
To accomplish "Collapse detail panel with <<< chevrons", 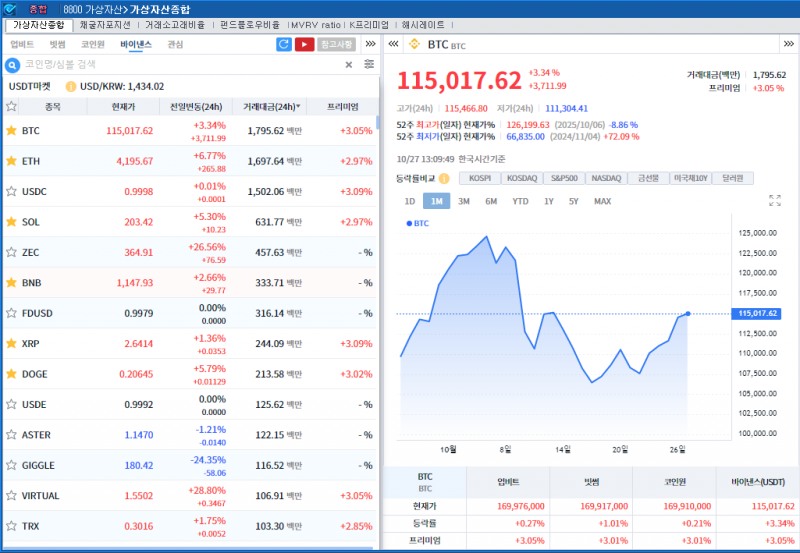I will [393, 44].
